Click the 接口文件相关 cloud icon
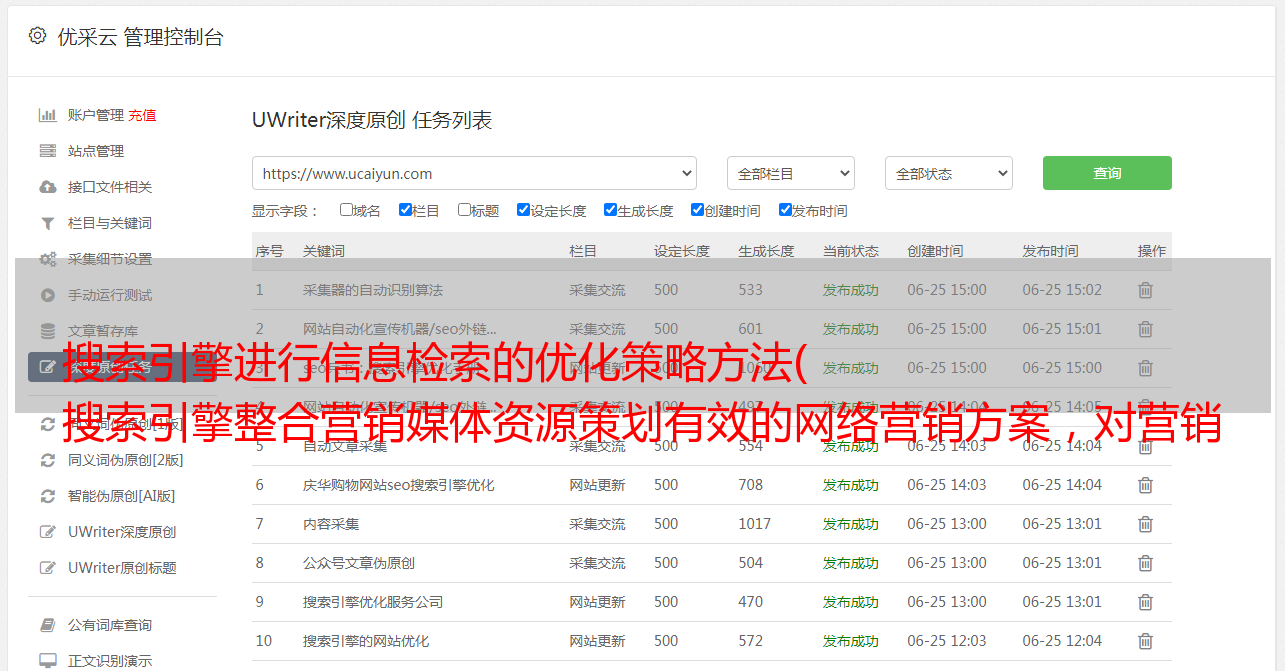Viewport: 1285px width, 671px height. (x=47, y=187)
